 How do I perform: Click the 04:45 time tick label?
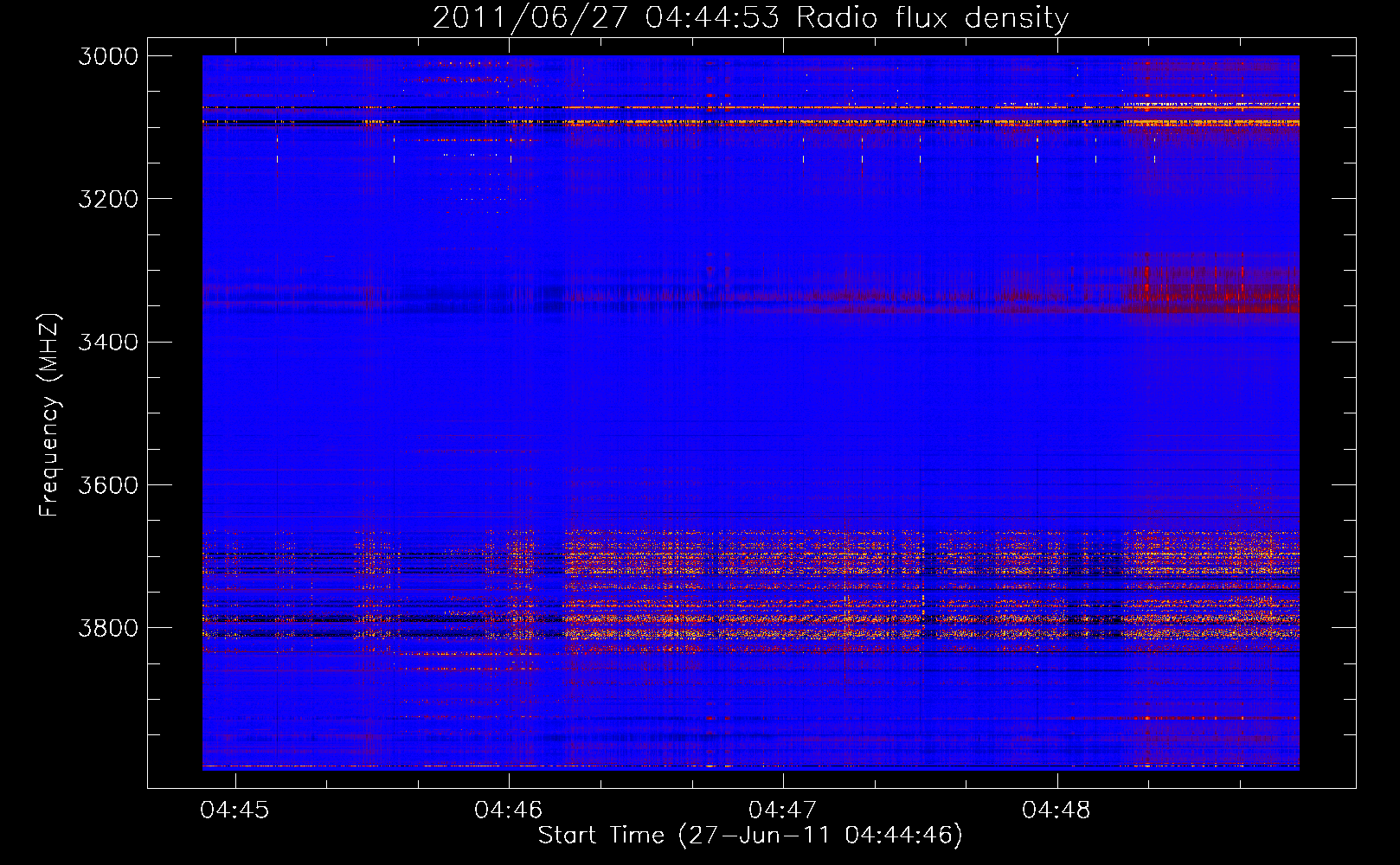(x=234, y=811)
